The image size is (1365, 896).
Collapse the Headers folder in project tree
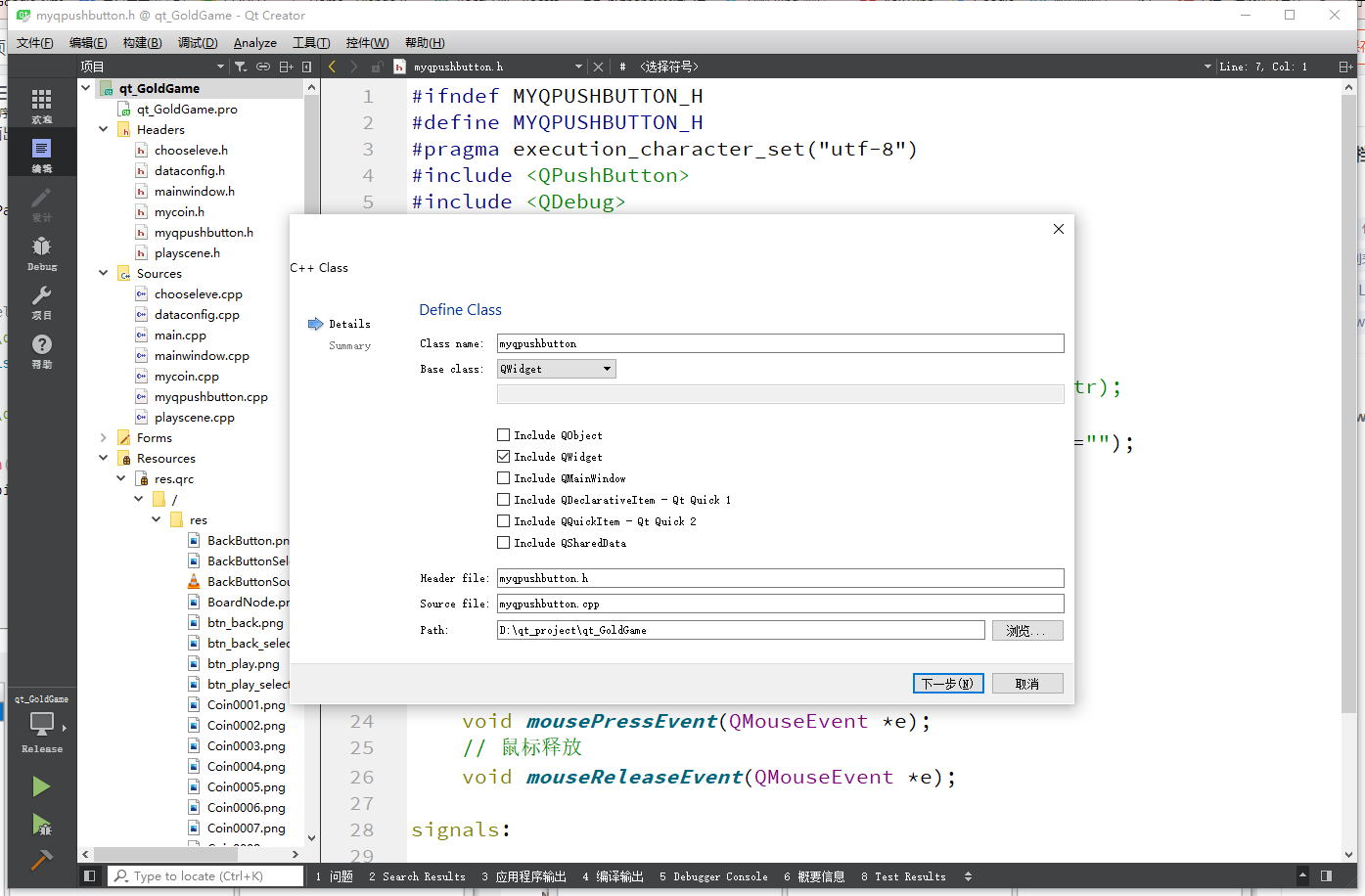[x=103, y=129]
